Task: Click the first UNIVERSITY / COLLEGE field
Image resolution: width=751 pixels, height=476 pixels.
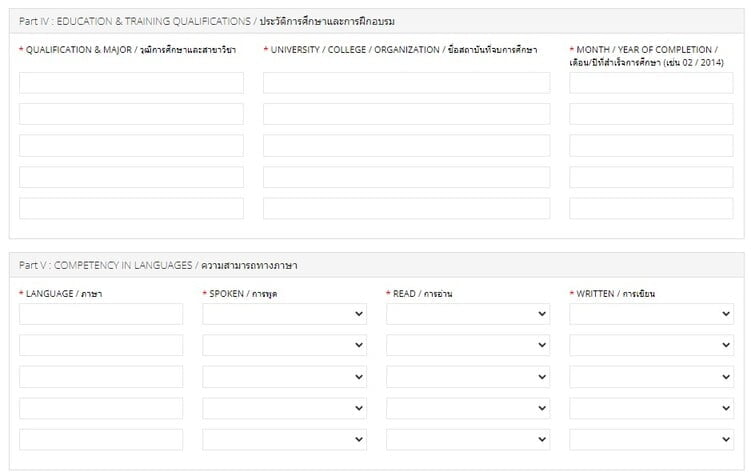Action: click(x=407, y=83)
